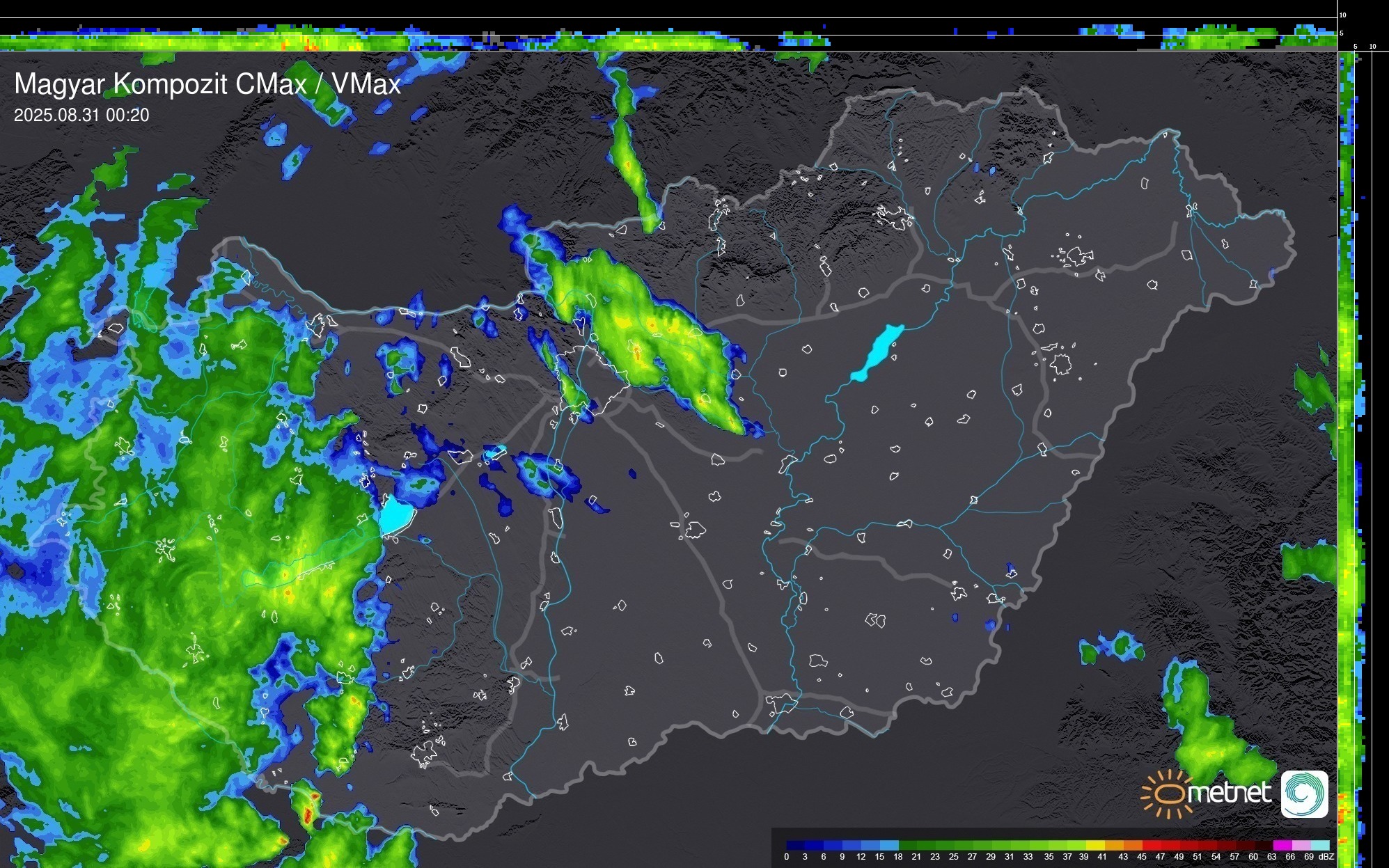Click the 2025.08.31 00:20 timestamp

[81, 116]
